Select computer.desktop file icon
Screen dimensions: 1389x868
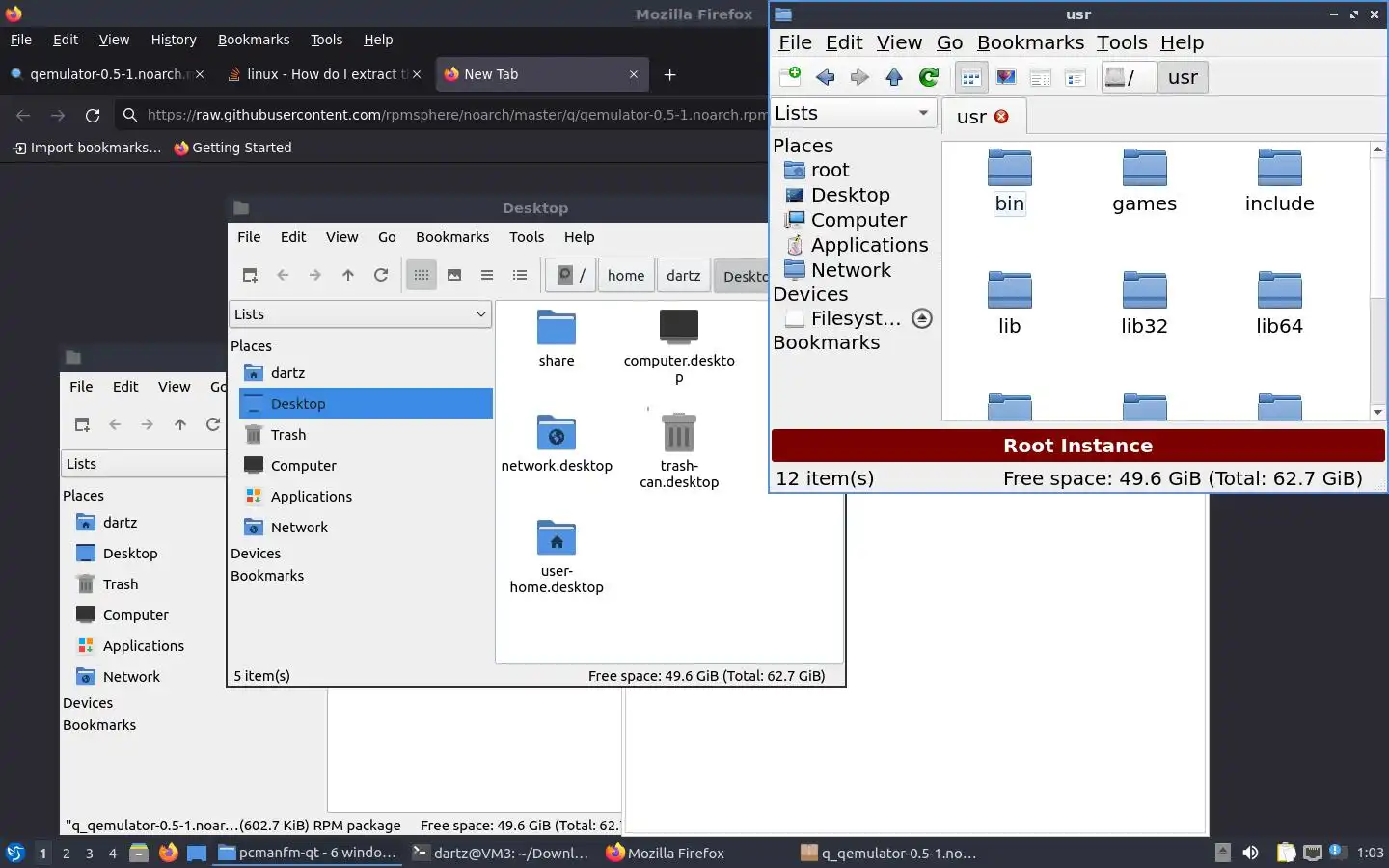(x=679, y=345)
